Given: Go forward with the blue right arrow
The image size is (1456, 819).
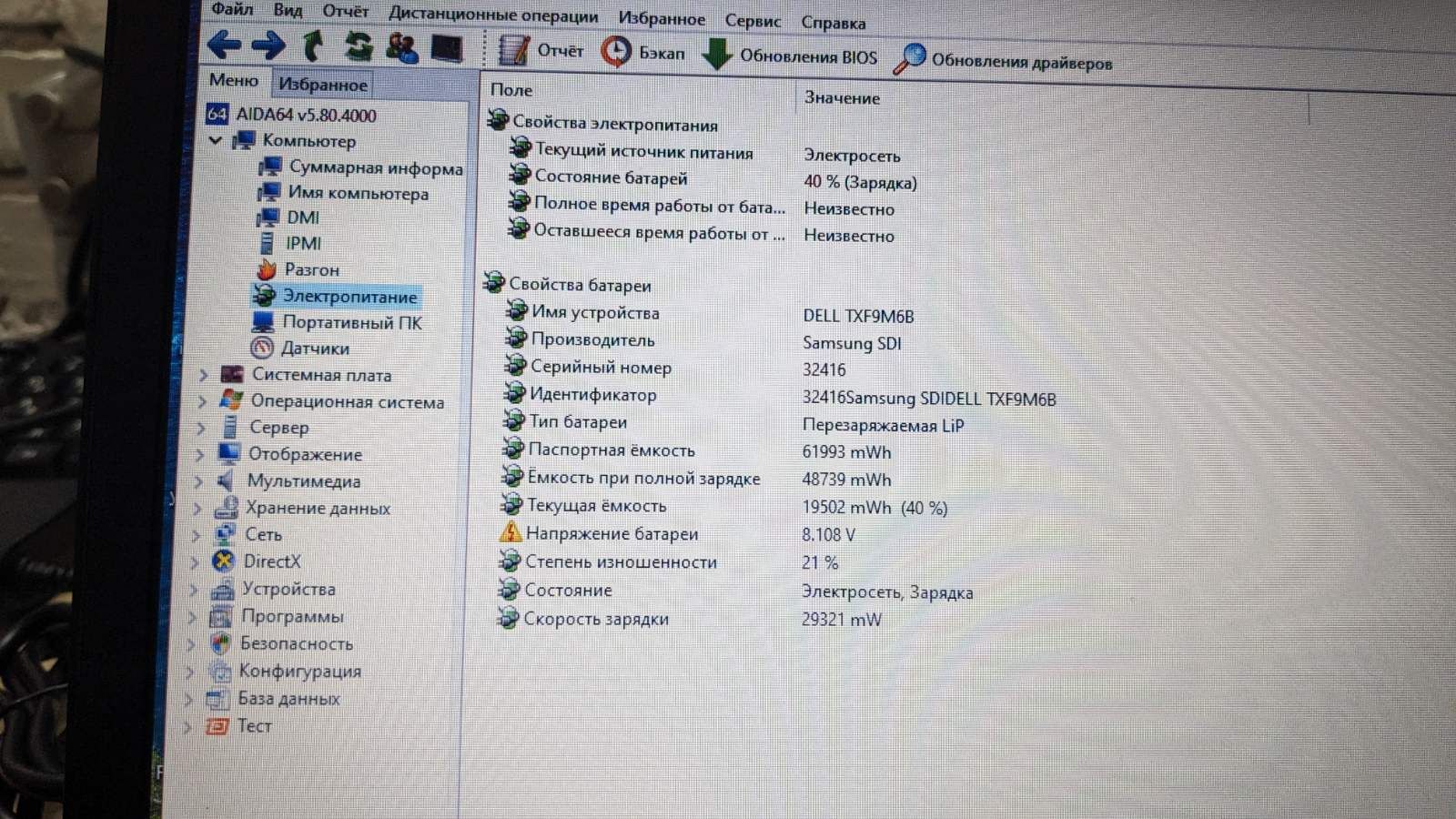Looking at the screenshot, I should [x=268, y=45].
